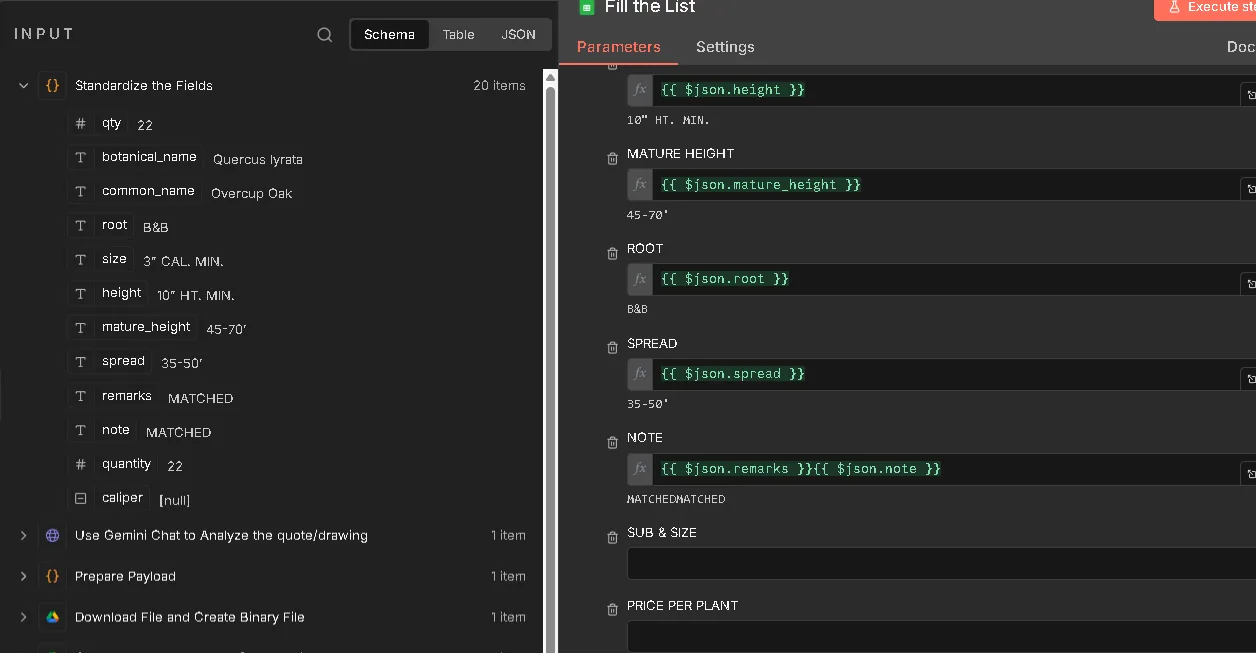This screenshot has height=653, width=1256.
Task: Switch to the Table view
Action: [459, 35]
